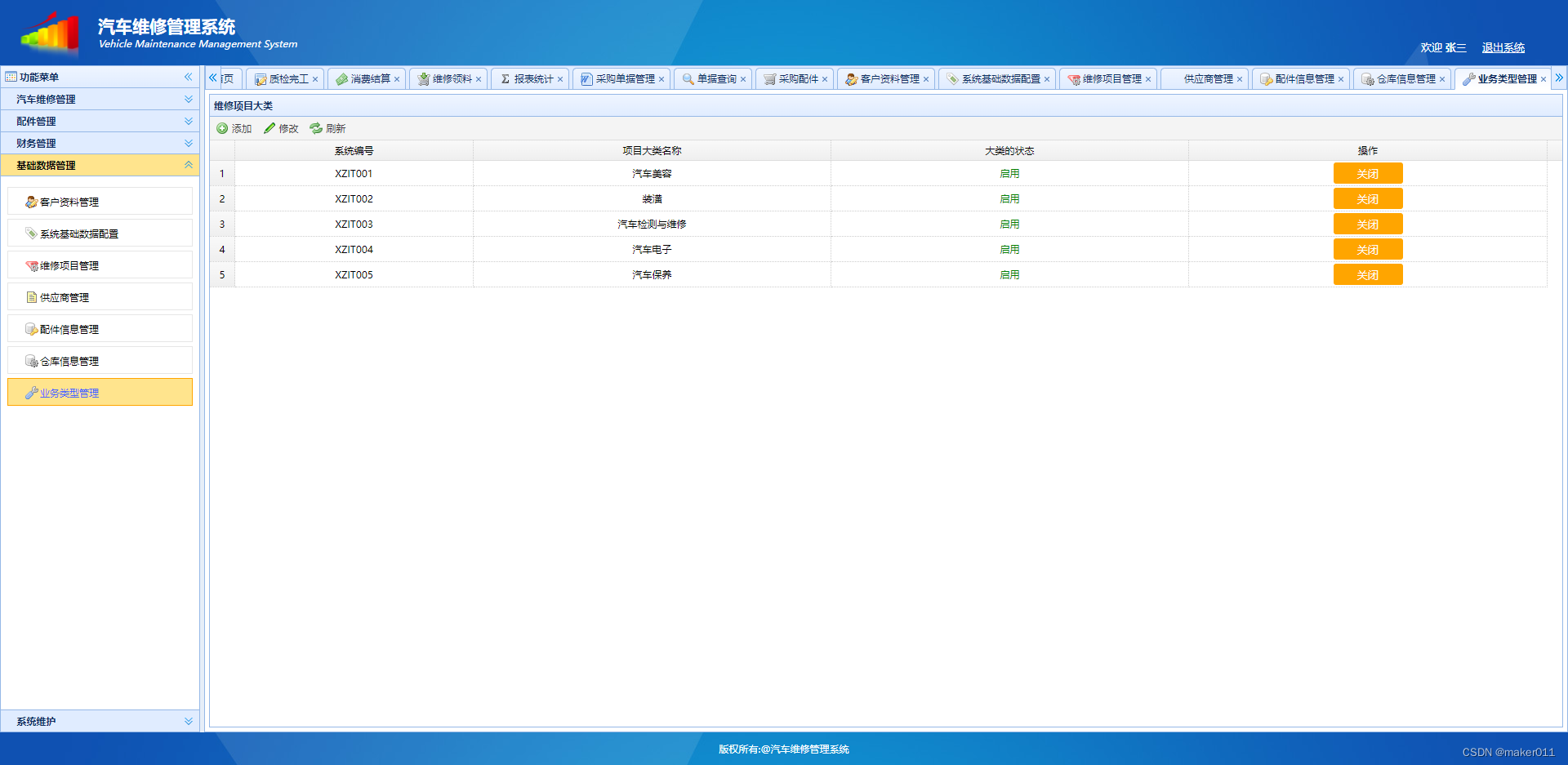Expand the 汽车维修管理 accordion section
Viewport: 1568px width, 765px height.
pos(189,99)
